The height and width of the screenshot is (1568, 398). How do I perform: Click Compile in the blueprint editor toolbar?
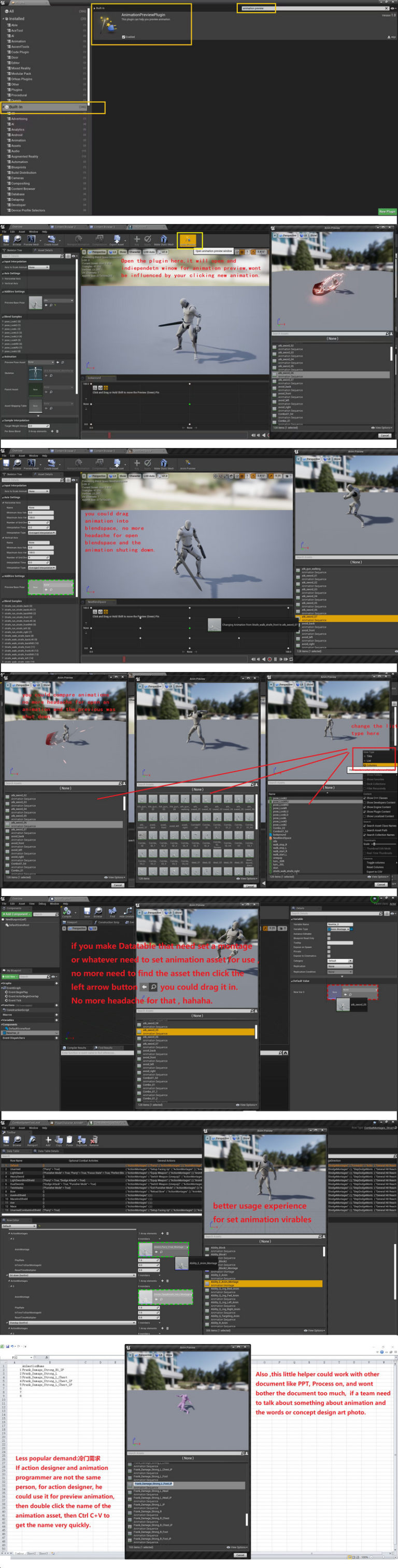(x=67, y=913)
